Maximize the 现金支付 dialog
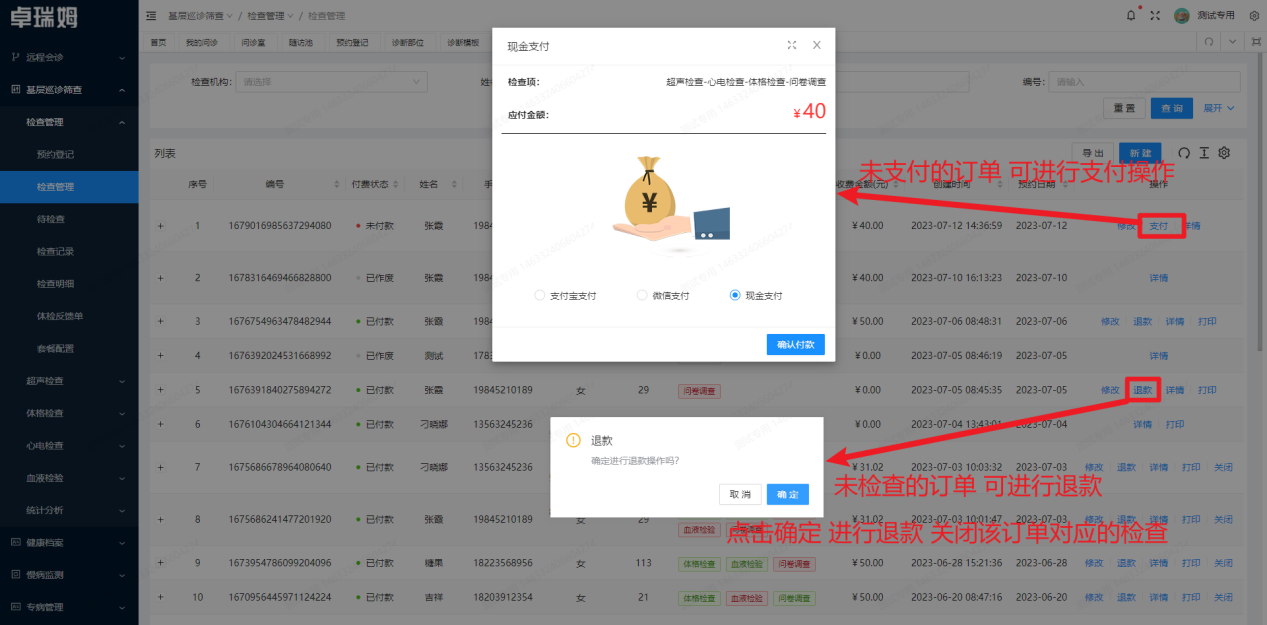This screenshot has width=1267, height=625. 792,45
